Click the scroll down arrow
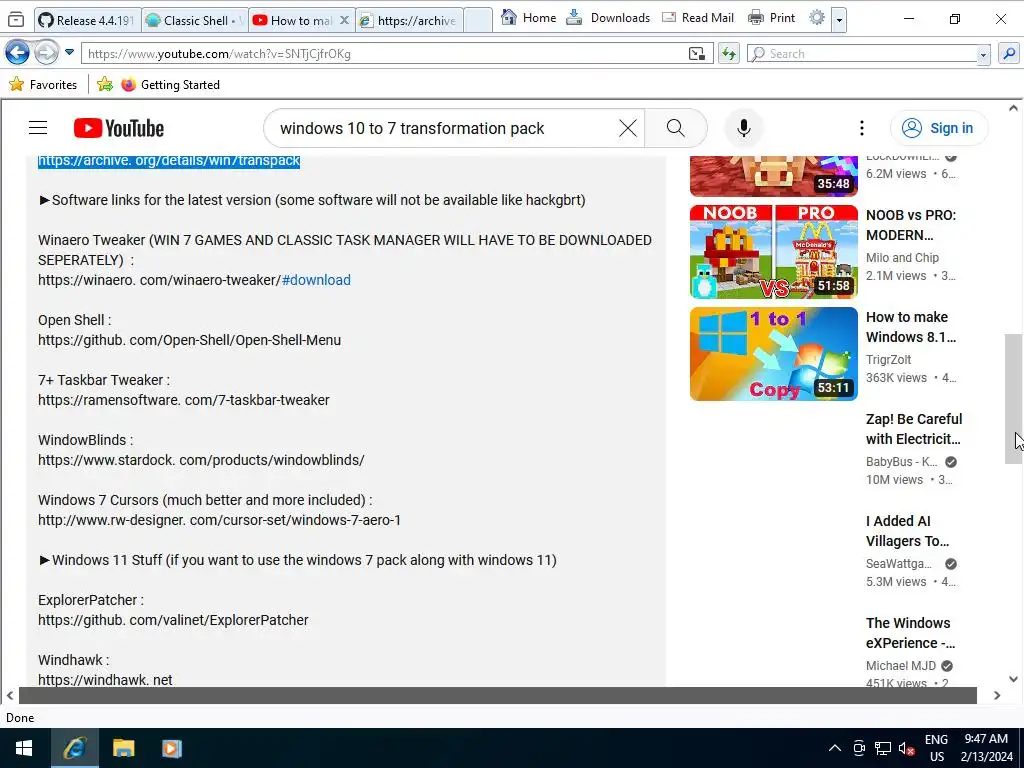 [x=1013, y=679]
